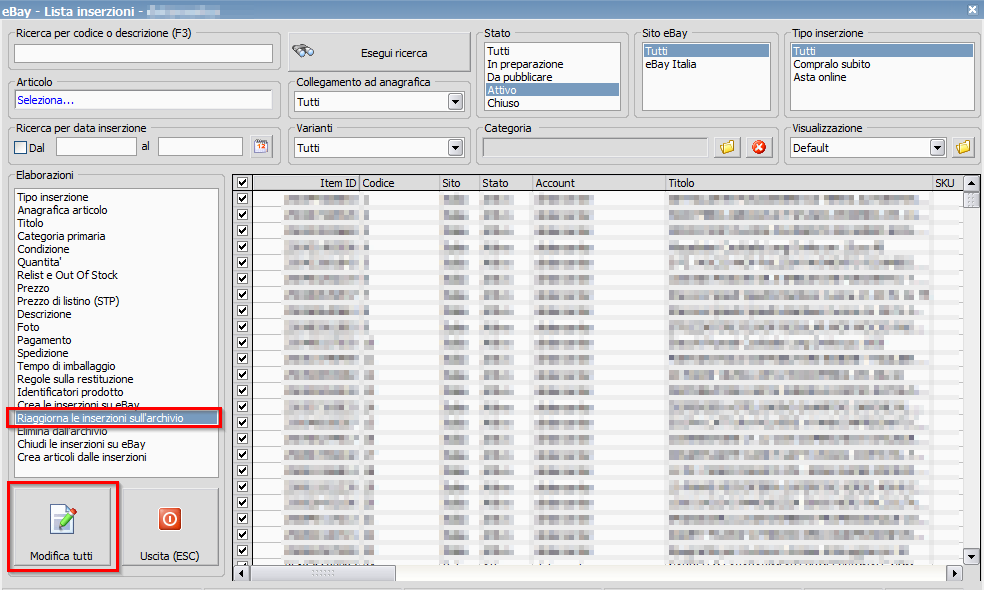Image resolution: width=984 pixels, height=590 pixels.
Task: Expand the Visualizzazione Default dropdown
Action: pos(938,148)
